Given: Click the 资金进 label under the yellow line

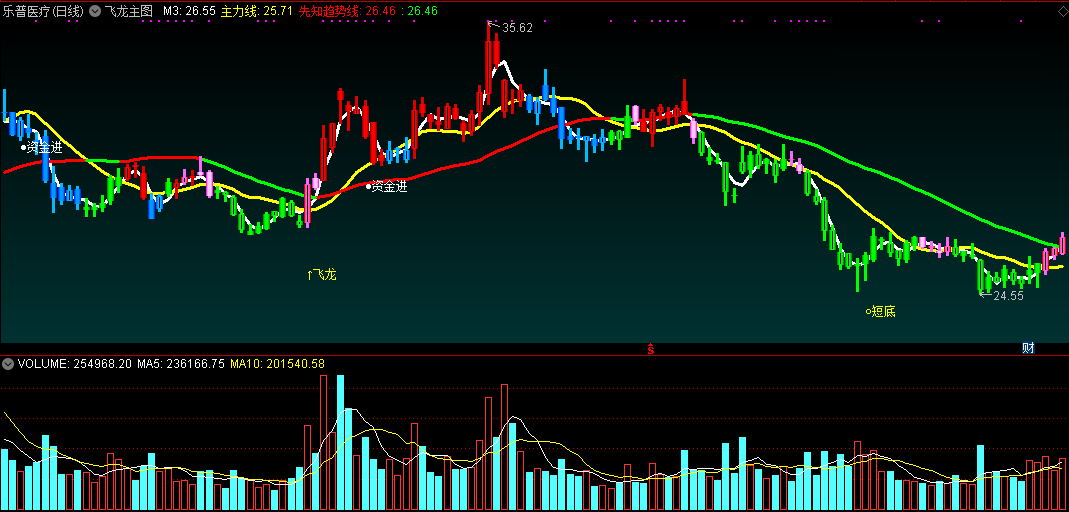Looking at the screenshot, I should pyautogui.click(x=387, y=186).
